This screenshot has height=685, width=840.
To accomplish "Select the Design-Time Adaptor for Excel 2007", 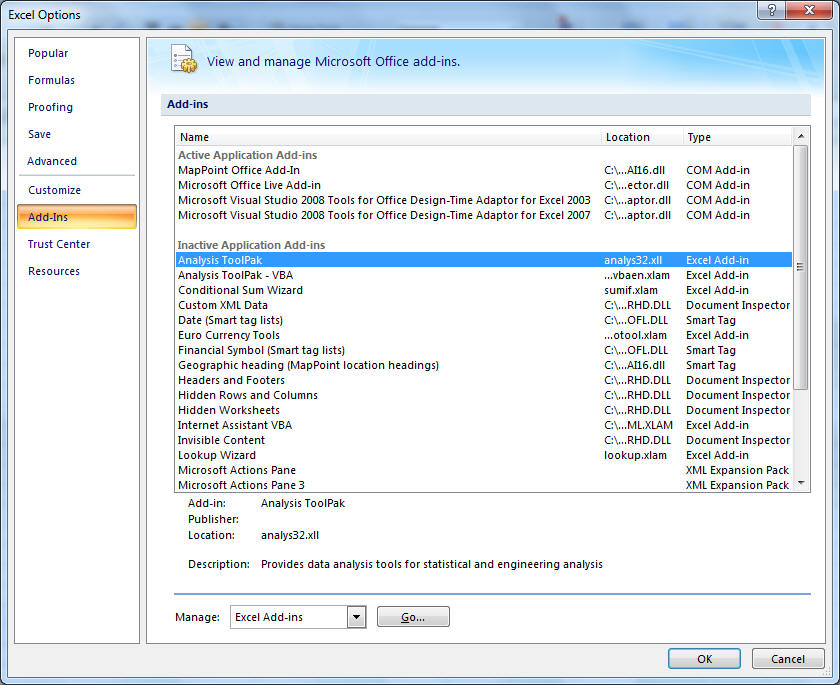I will pos(484,215).
